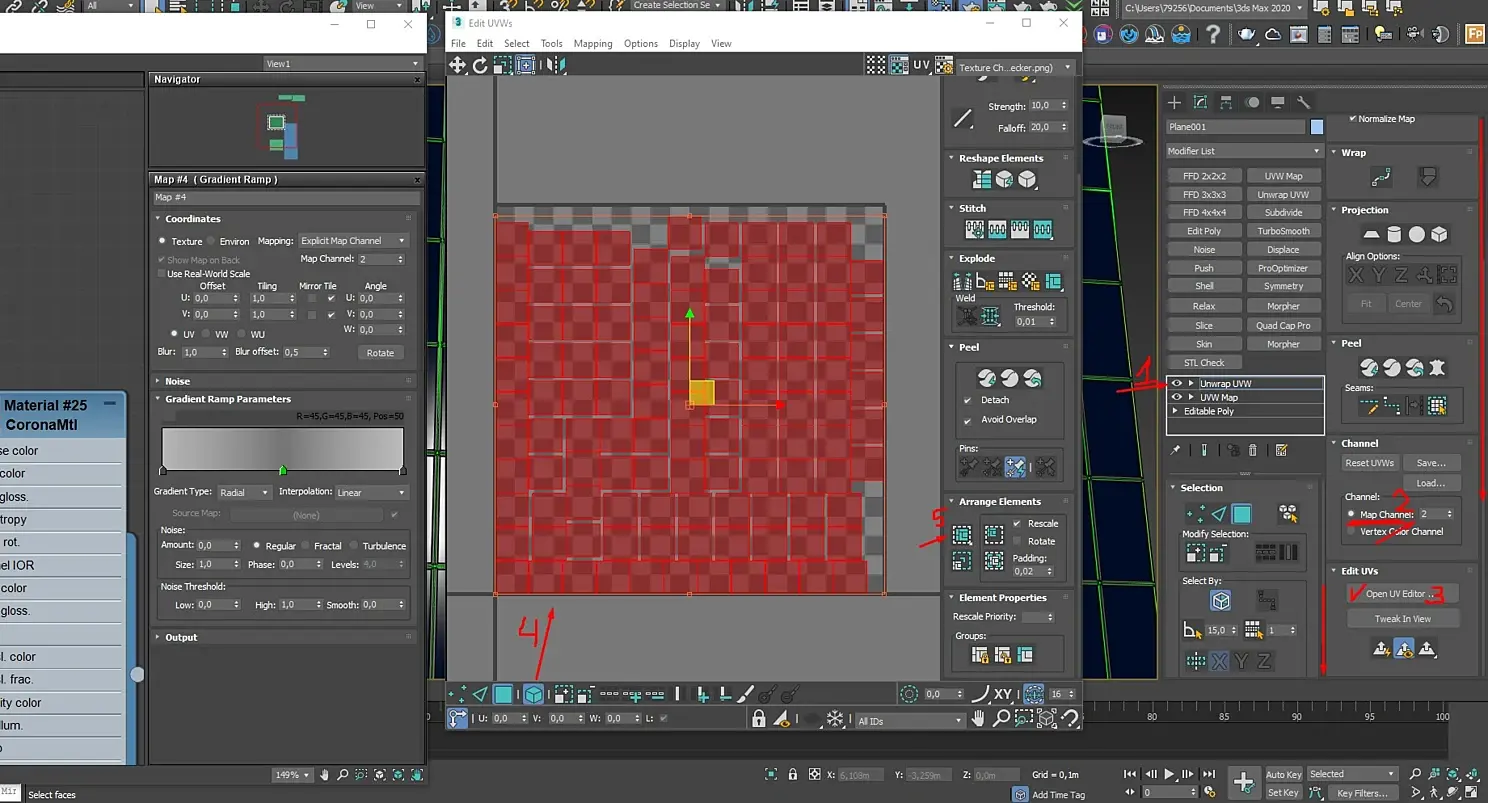Click the Stitch to Target icon
Screen dimensions: 1488x803
[x=974, y=230]
